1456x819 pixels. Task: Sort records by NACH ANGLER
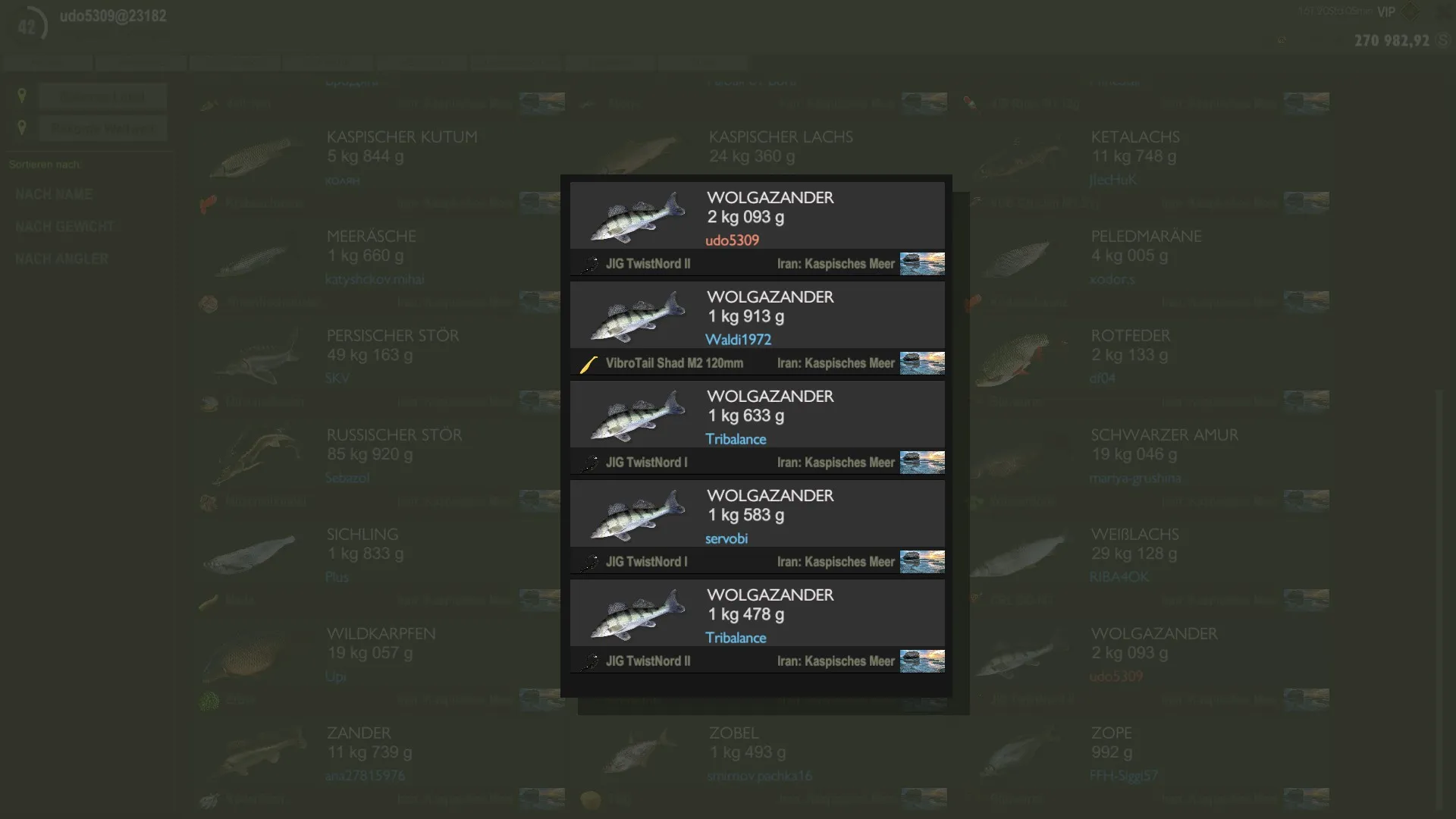tap(61, 259)
